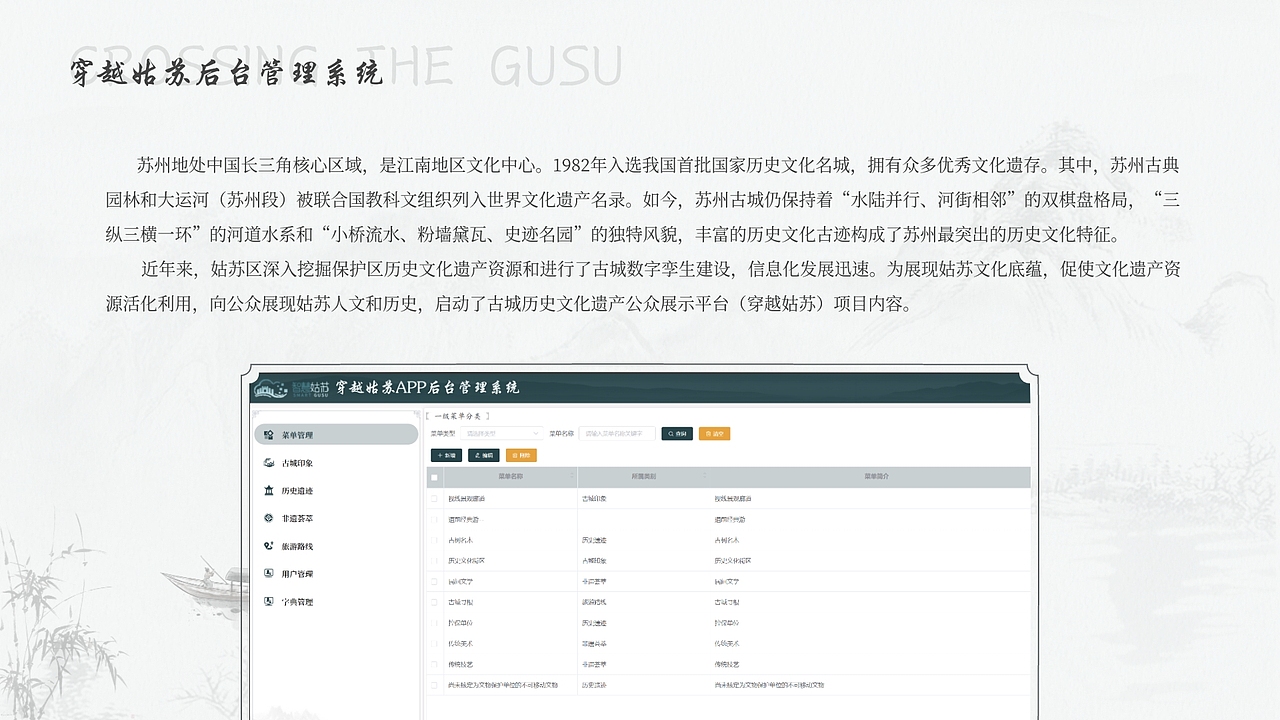Click menu name cell 尚未核定为文物保护单位的不可移动文物
This screenshot has height=720, width=1280.
pos(503,685)
